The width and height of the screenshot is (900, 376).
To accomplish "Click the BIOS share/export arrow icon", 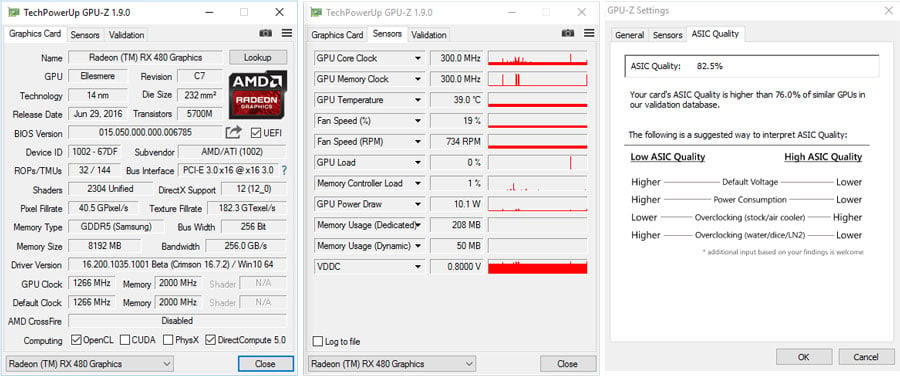I will (x=233, y=133).
